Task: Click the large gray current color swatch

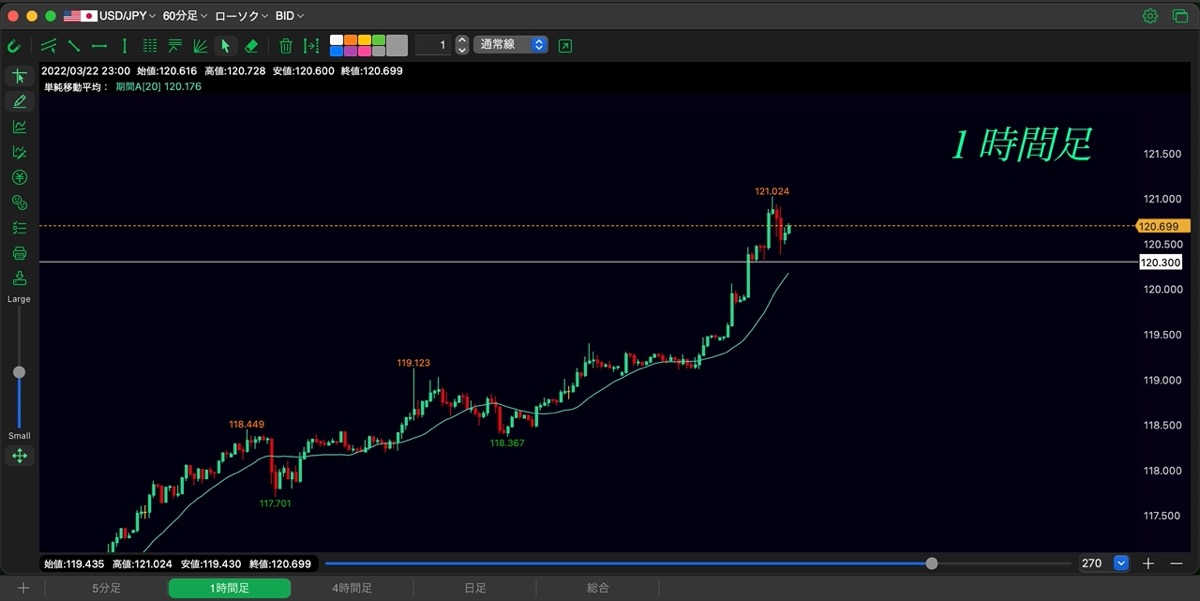Action: [x=397, y=45]
